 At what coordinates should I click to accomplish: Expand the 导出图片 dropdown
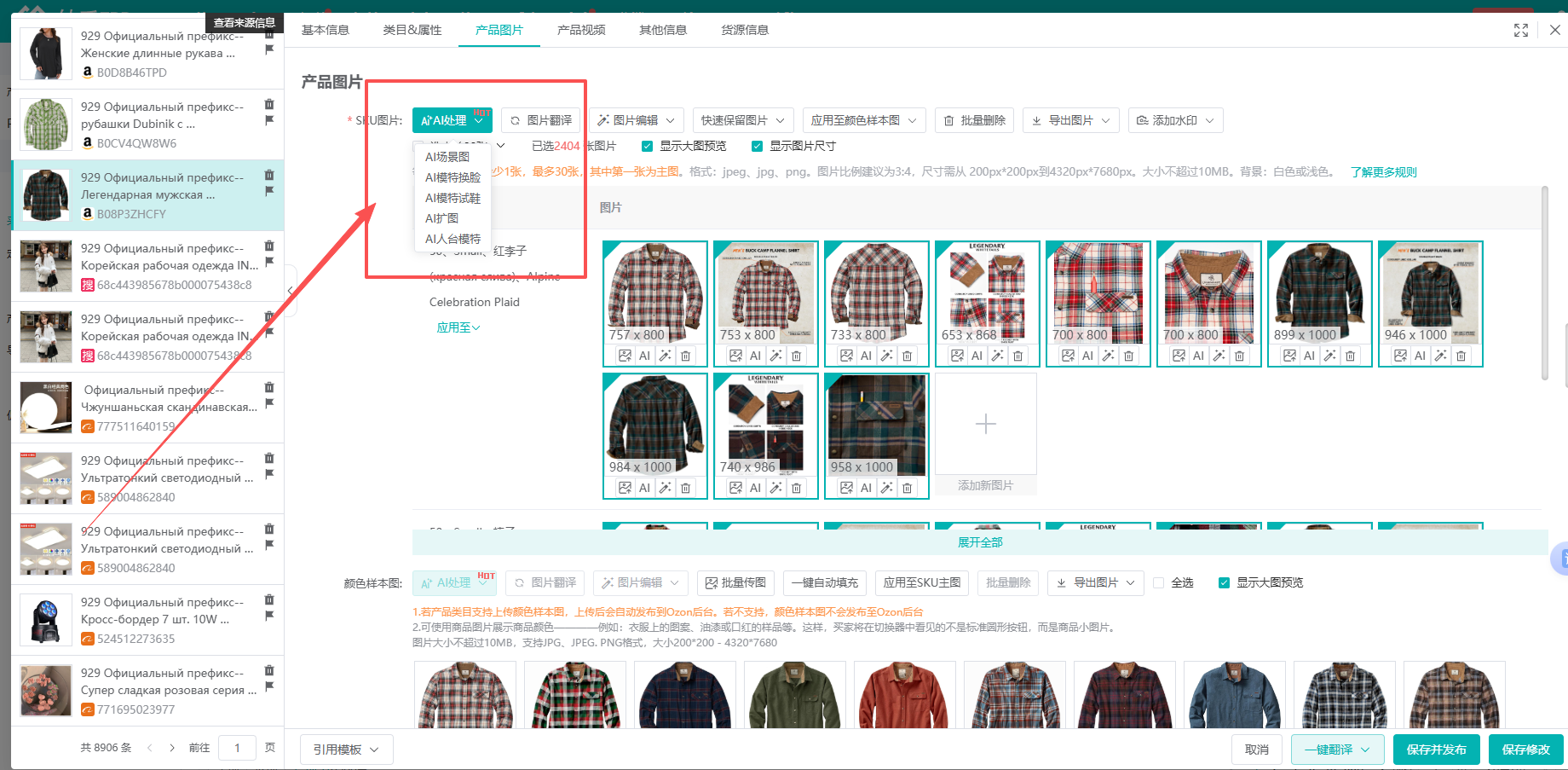click(1070, 120)
